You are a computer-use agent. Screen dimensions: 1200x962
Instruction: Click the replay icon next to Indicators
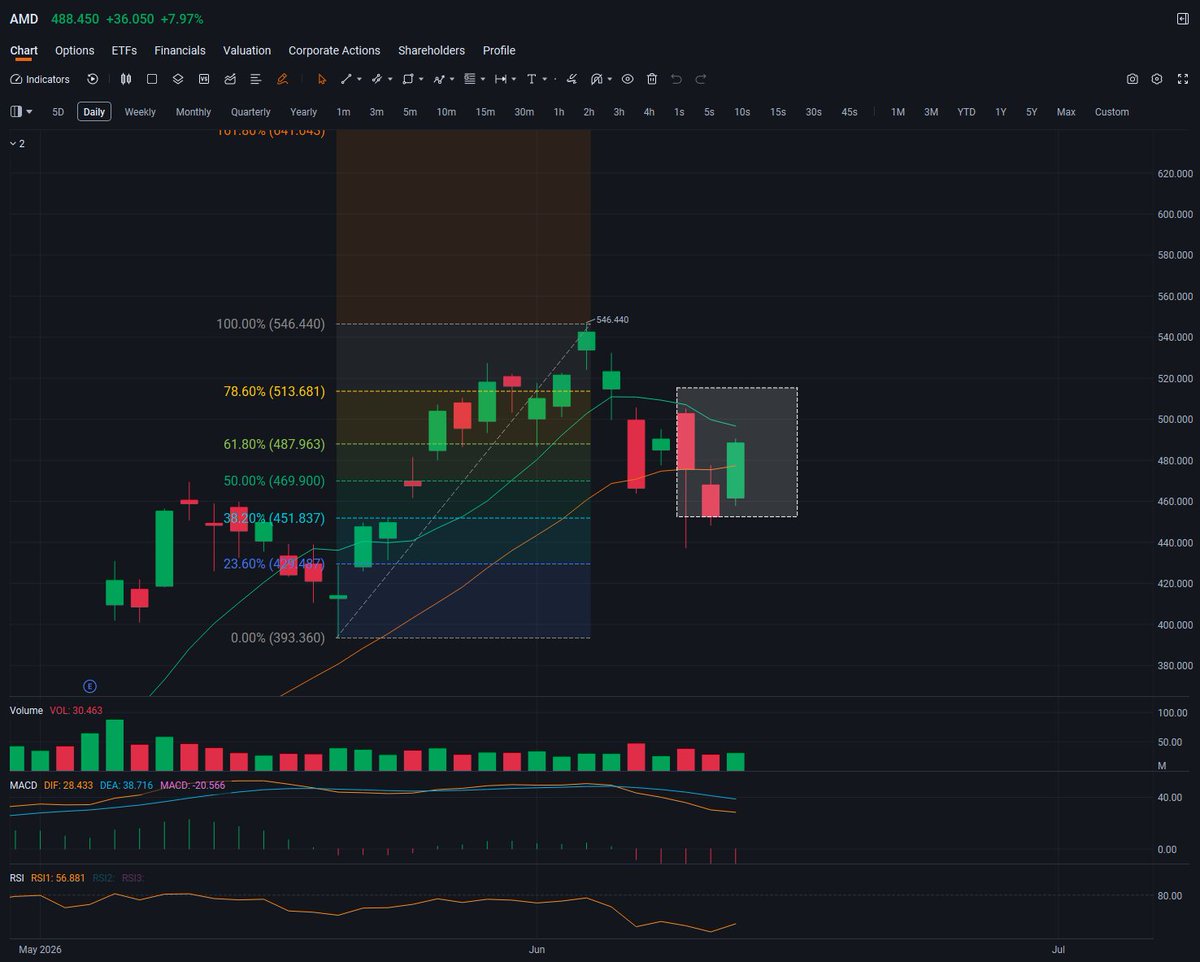[93, 79]
